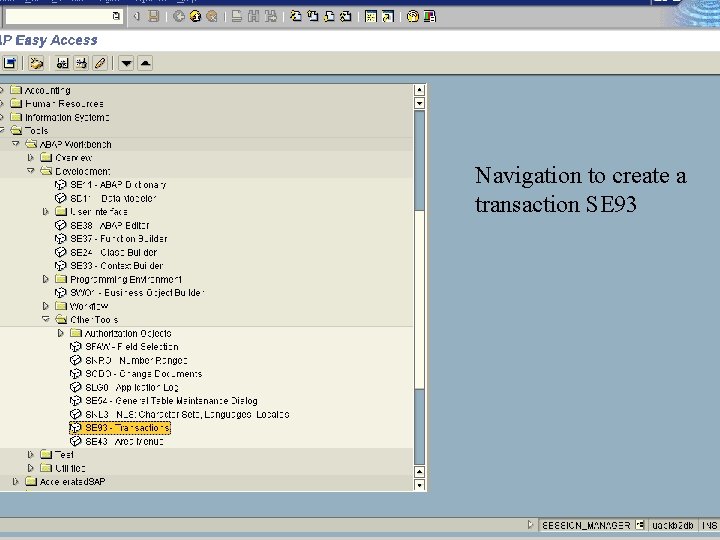The height and width of the screenshot is (540, 720).
Task: Click the first application toolbar menu icon
Action: pyautogui.click(x=10, y=63)
